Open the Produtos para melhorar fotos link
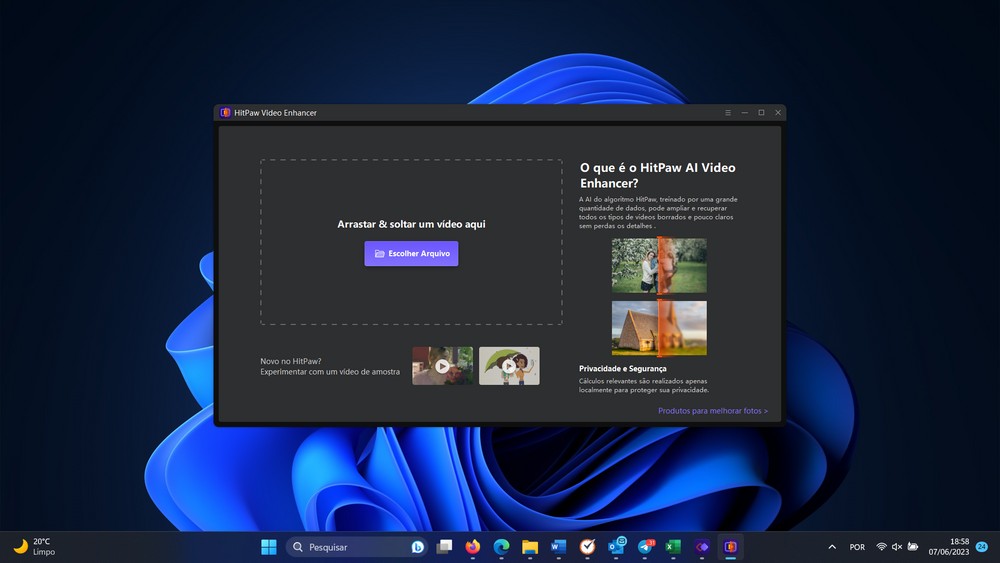This screenshot has height=563, width=1000. [713, 411]
